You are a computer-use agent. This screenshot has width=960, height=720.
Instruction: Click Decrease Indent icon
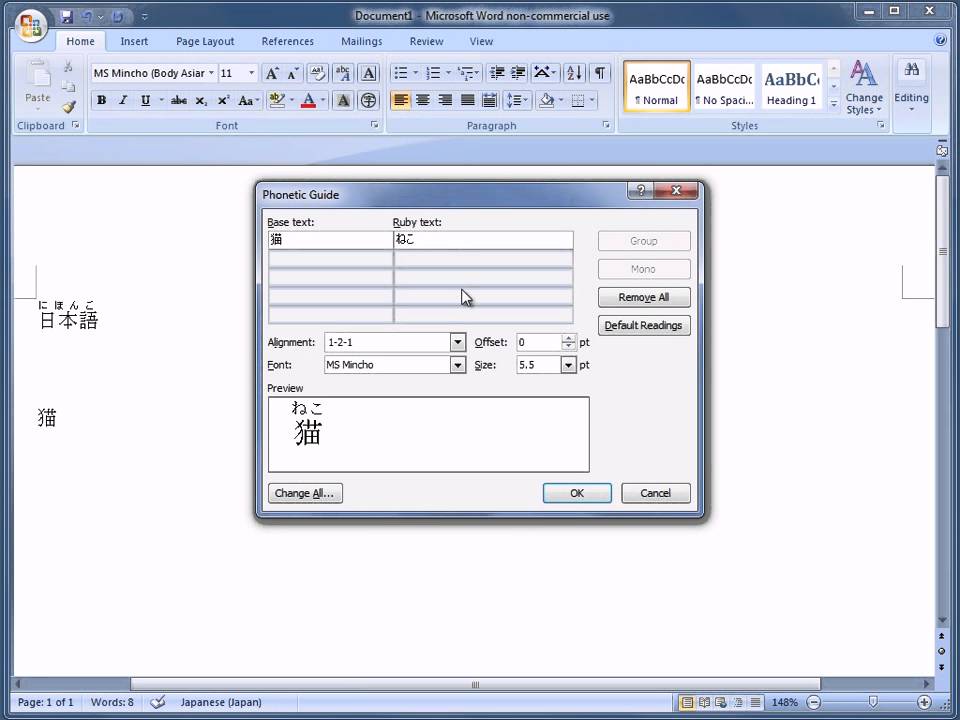(497, 73)
